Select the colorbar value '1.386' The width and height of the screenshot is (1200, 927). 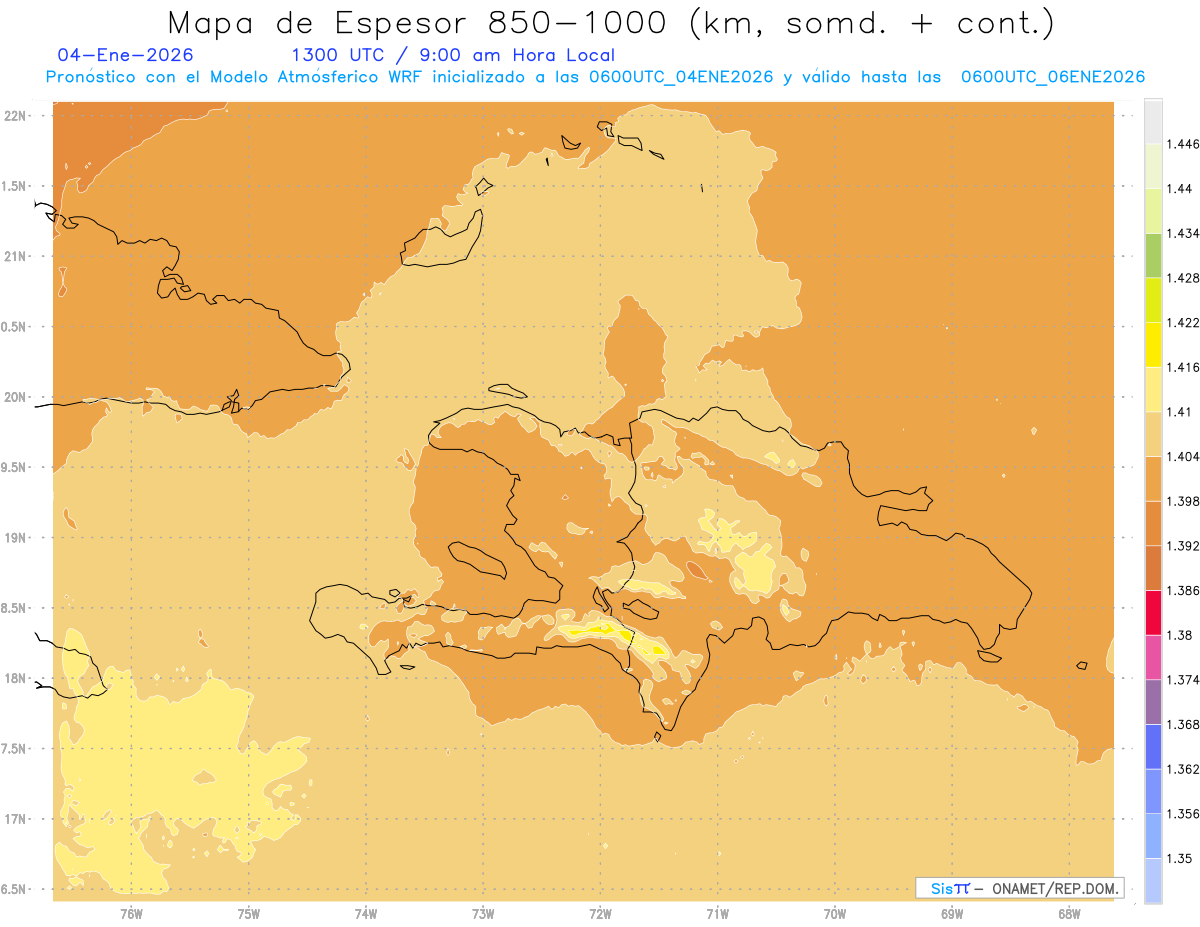[1183, 590]
